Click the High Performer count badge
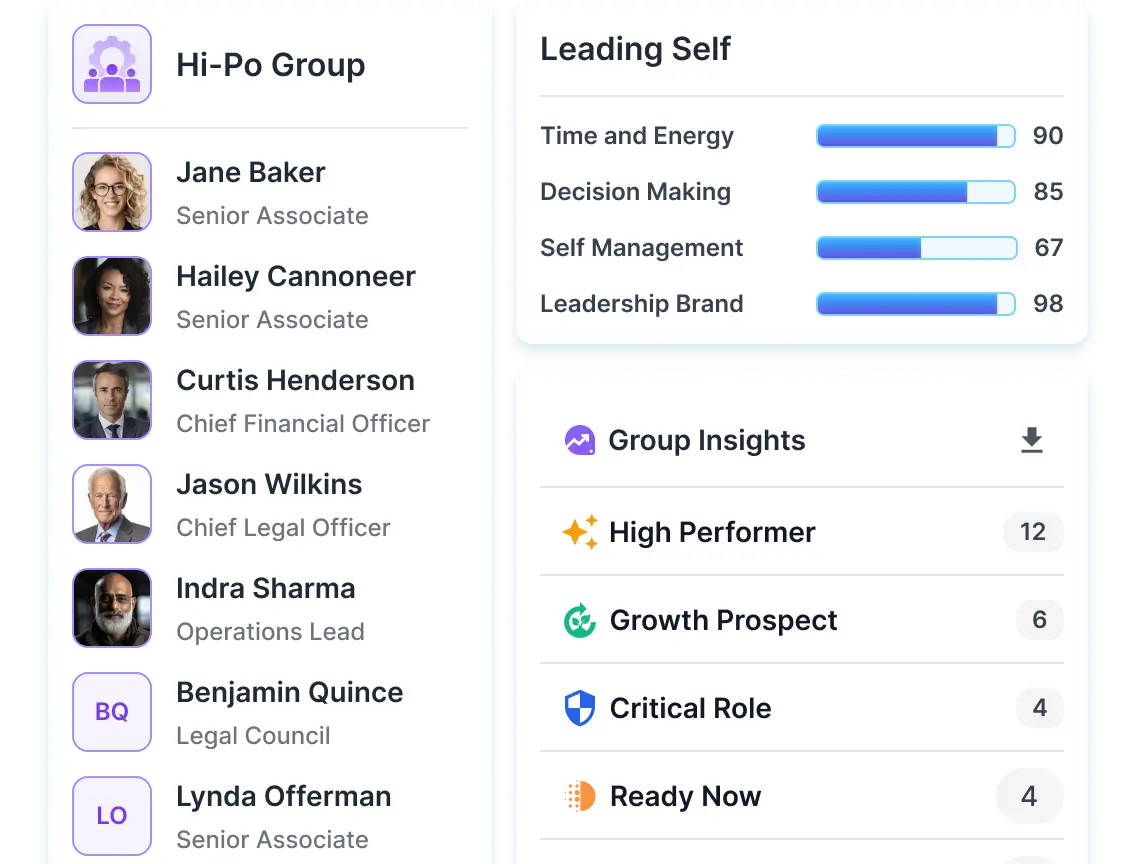The image size is (1136, 864). (x=1032, y=532)
